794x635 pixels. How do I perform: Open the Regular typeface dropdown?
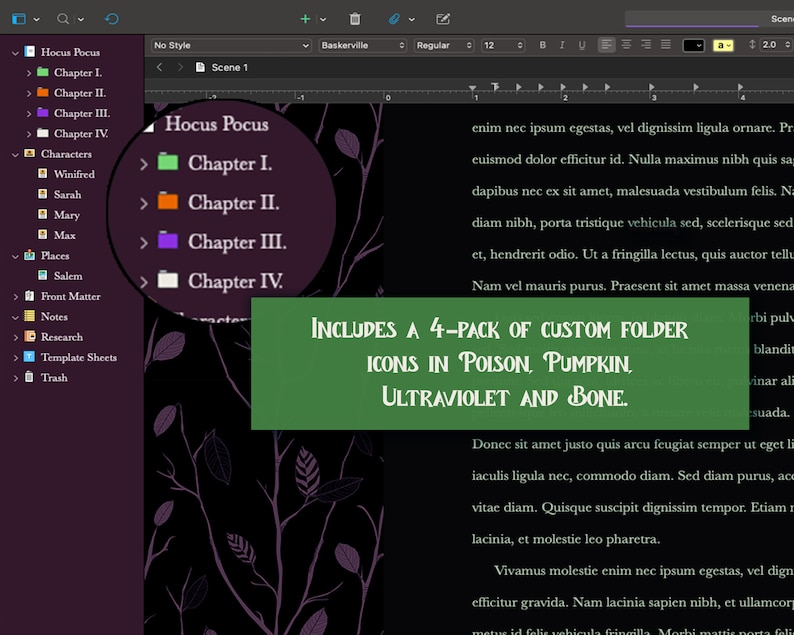444,46
